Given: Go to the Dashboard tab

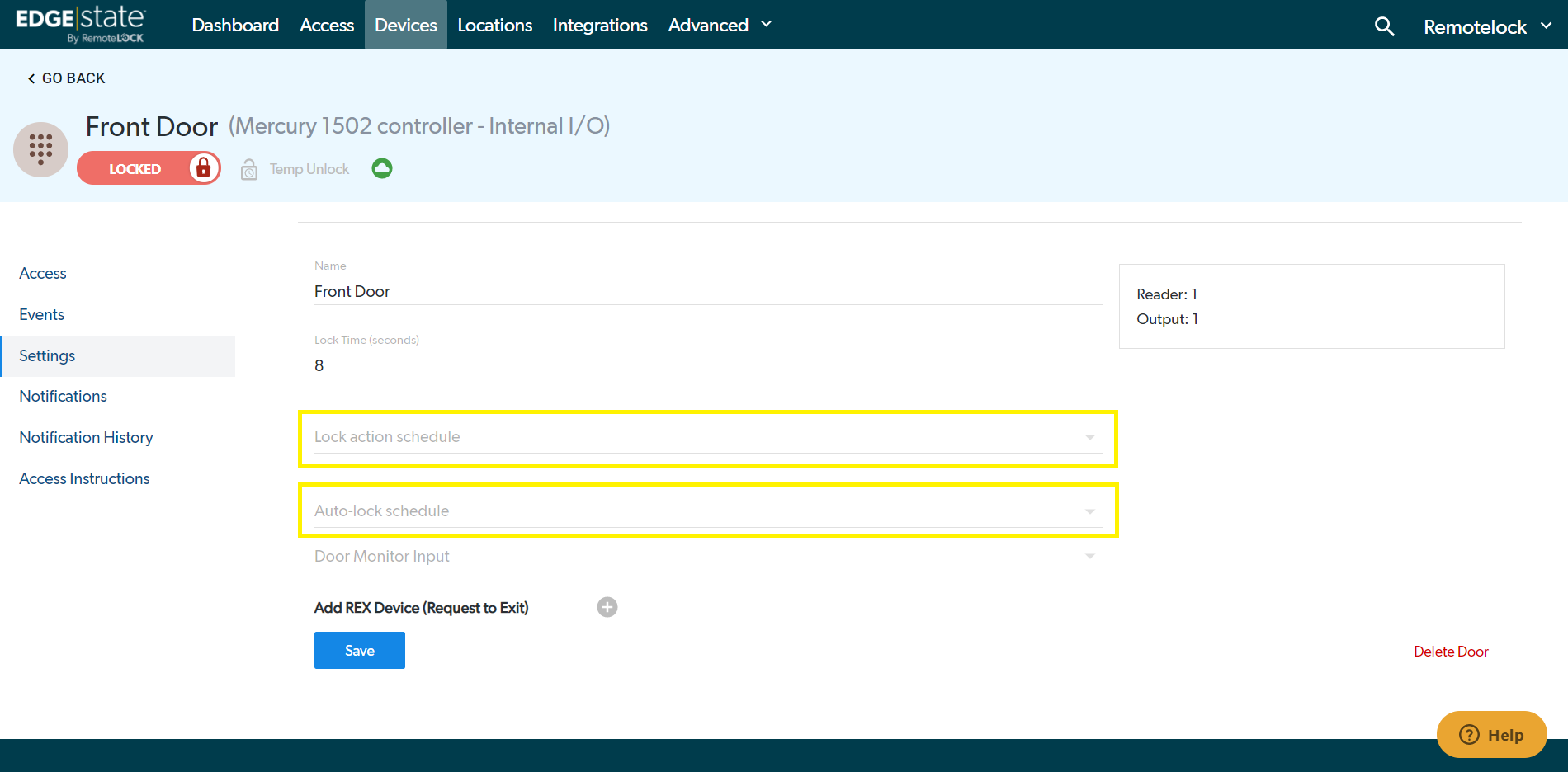Looking at the screenshot, I should tap(235, 26).
